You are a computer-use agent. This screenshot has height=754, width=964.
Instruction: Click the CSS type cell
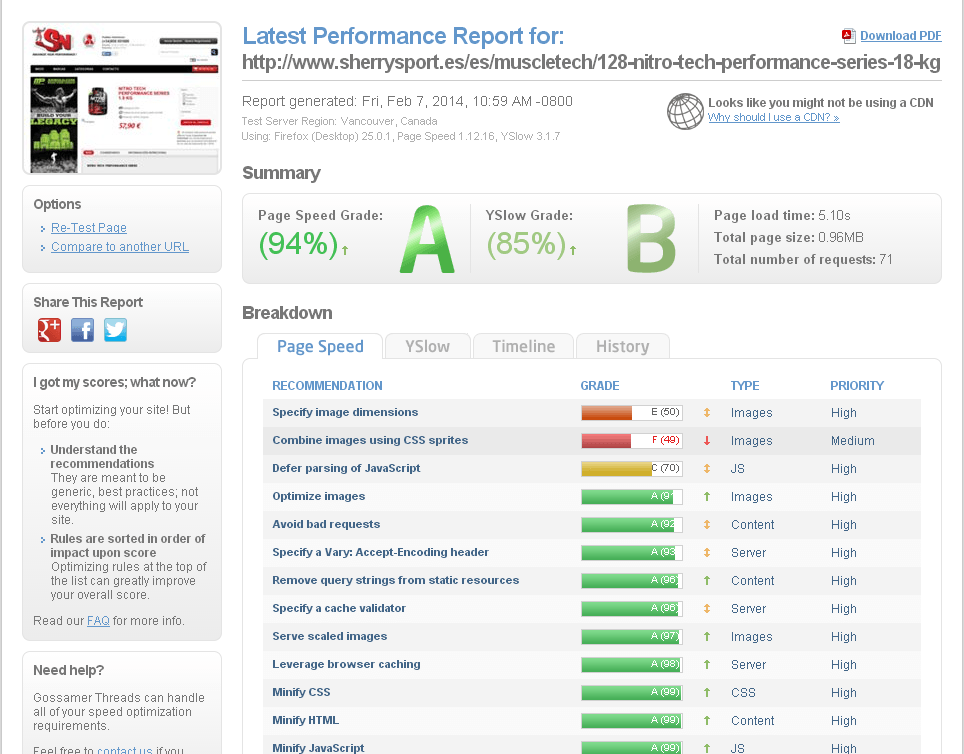(x=743, y=692)
